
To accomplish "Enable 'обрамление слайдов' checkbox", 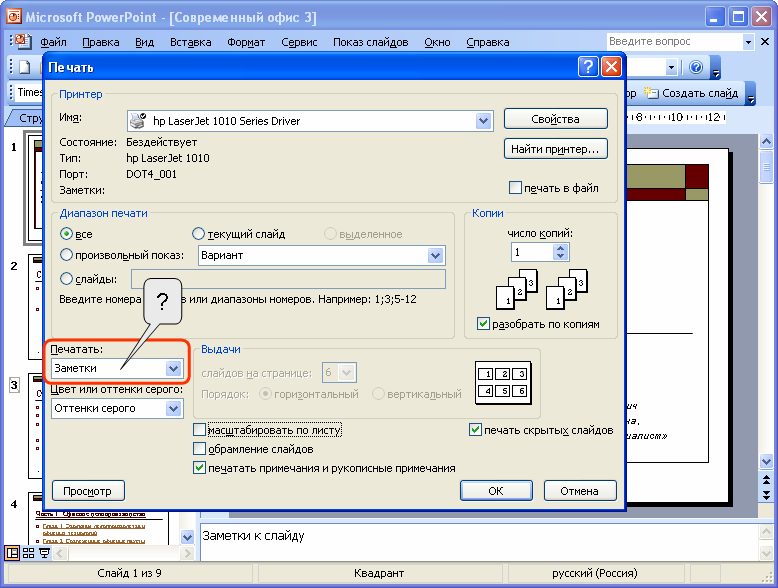I will (x=199, y=449).
